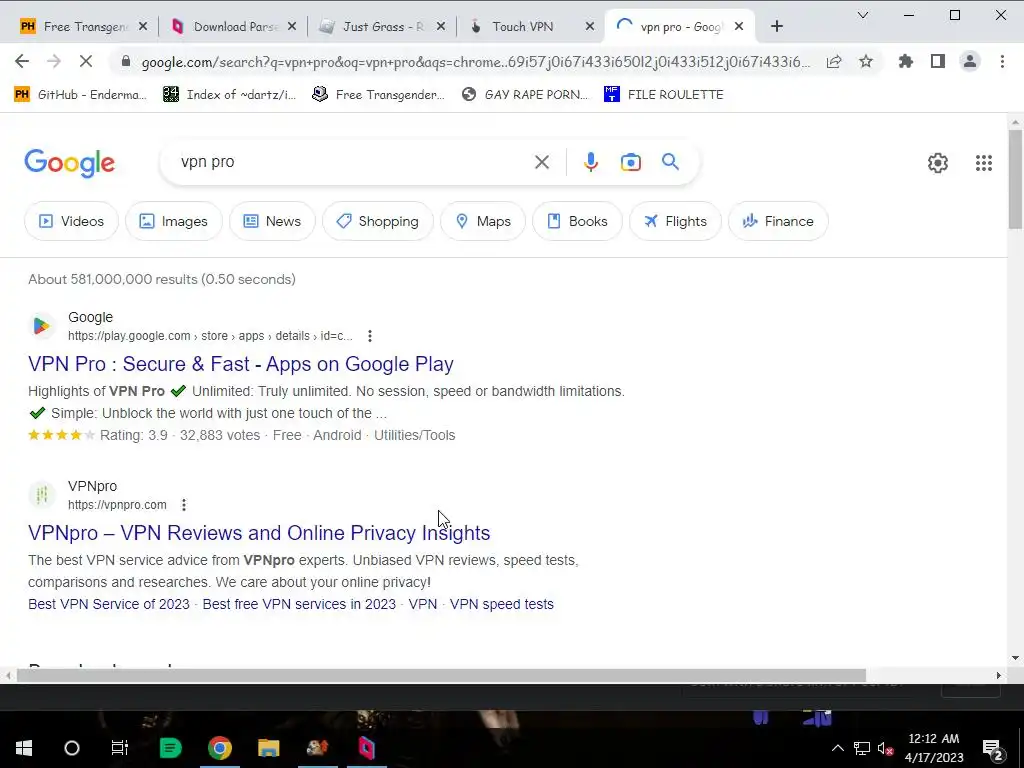Open a new browser tab
This screenshot has height=768, width=1024.
776,26
